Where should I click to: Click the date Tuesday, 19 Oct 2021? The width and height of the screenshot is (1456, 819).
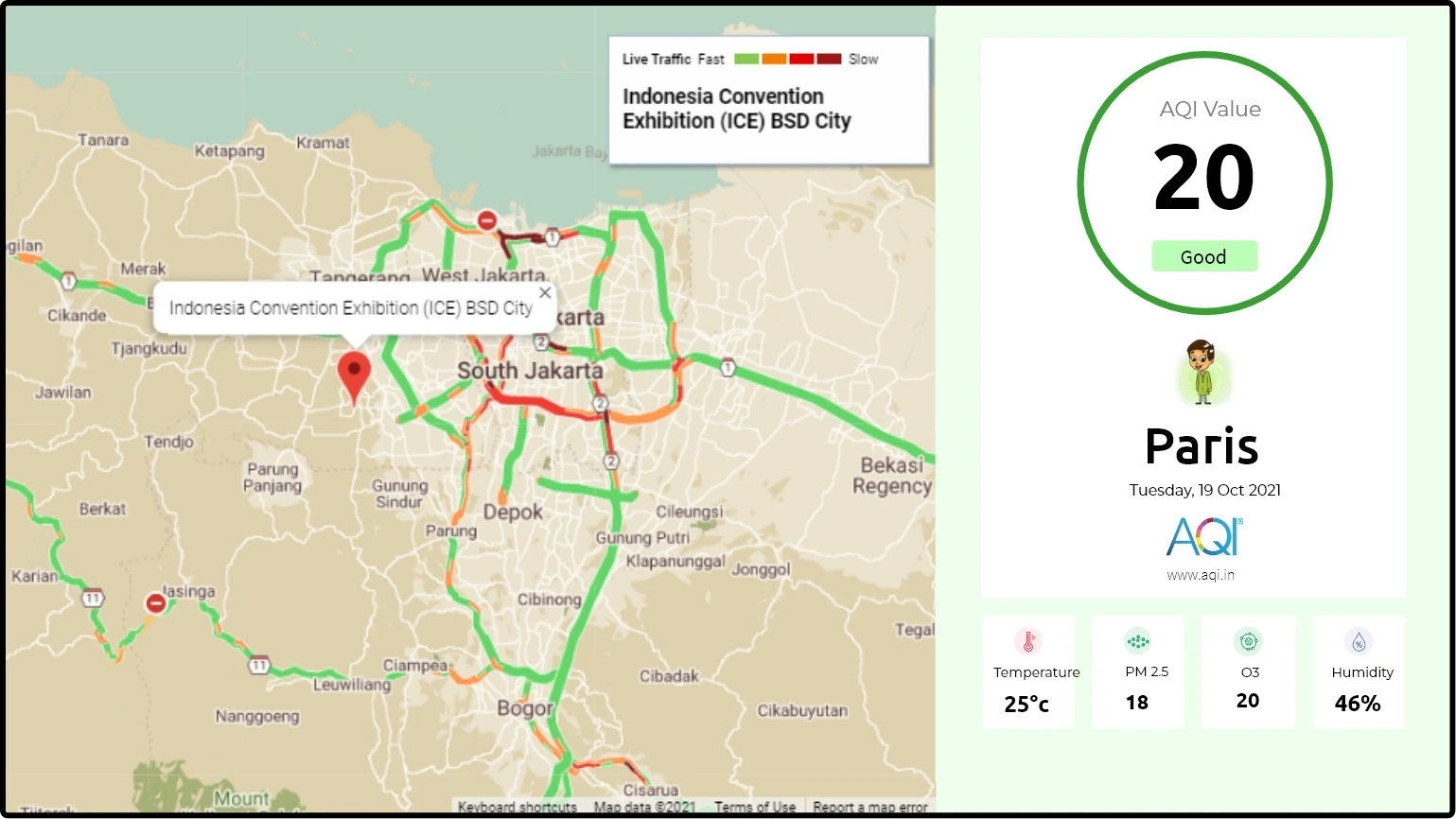1204,490
